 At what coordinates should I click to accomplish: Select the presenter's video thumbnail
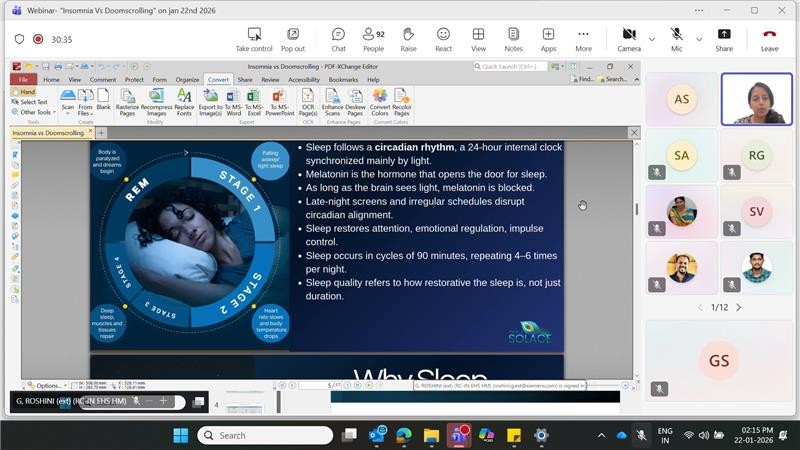point(756,99)
